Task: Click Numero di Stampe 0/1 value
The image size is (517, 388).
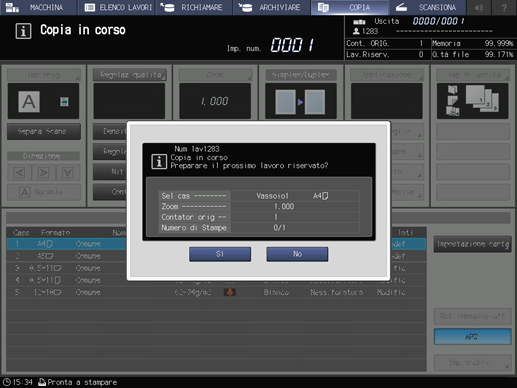Action: [279, 228]
